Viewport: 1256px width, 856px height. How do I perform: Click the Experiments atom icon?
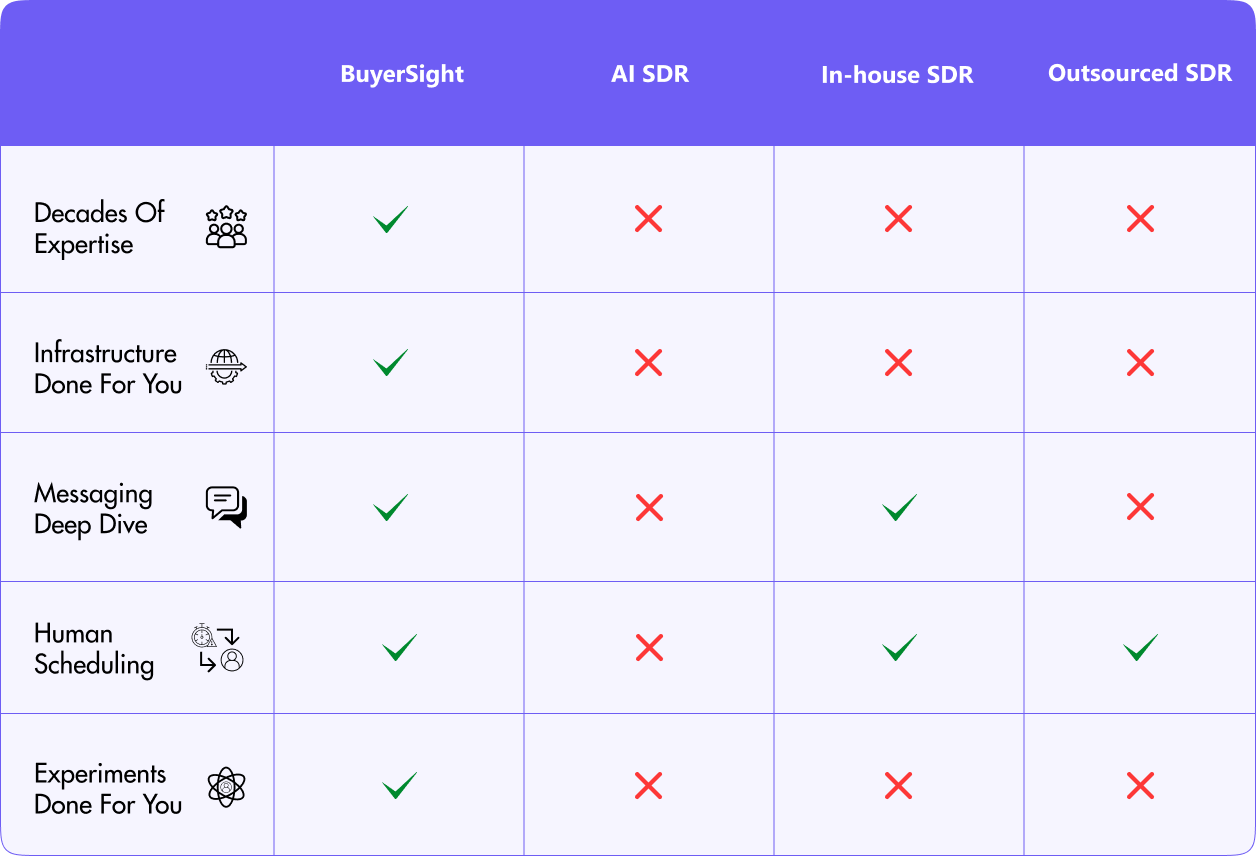(x=227, y=787)
